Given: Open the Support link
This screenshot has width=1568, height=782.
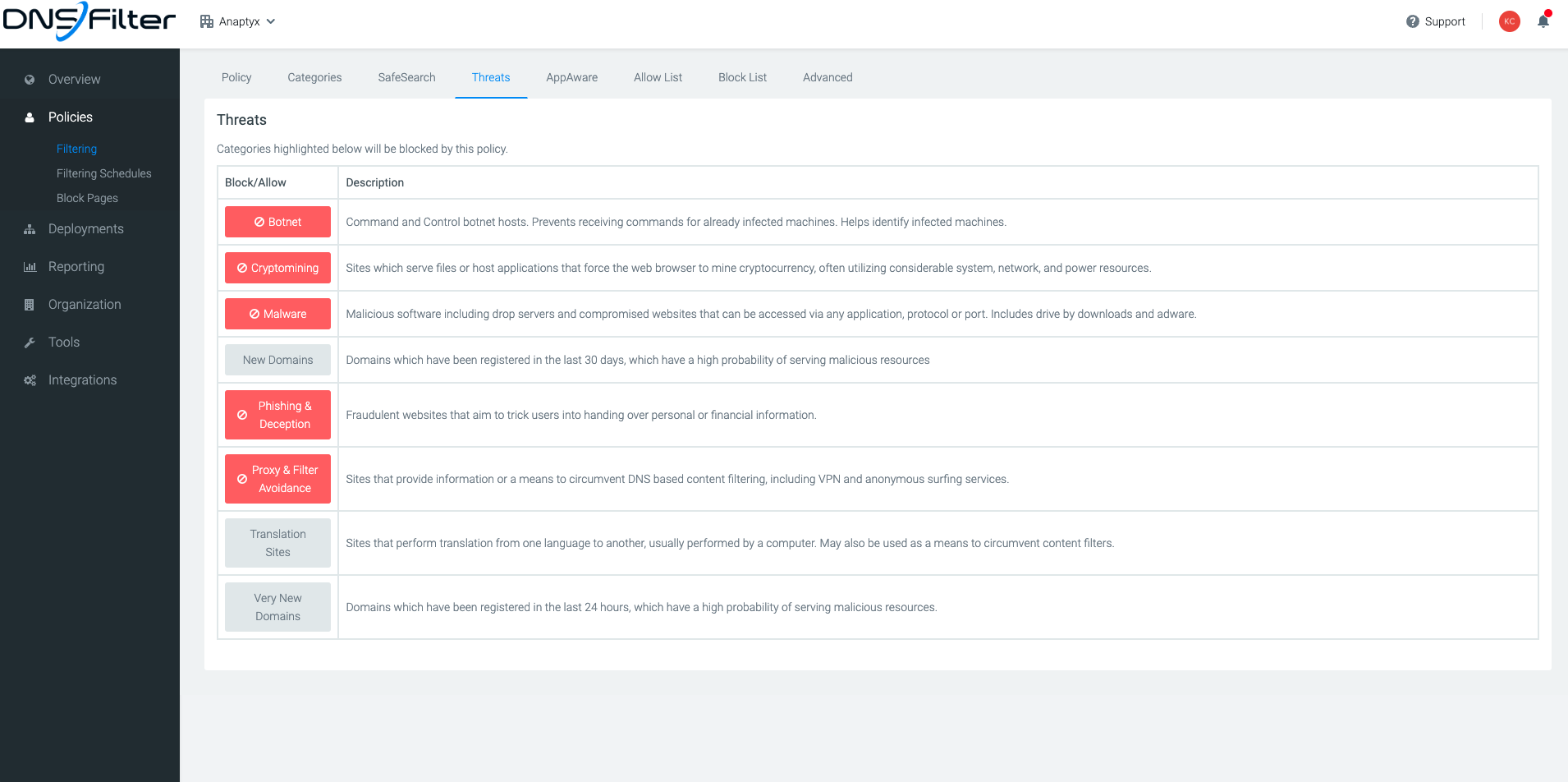Looking at the screenshot, I should point(1445,21).
